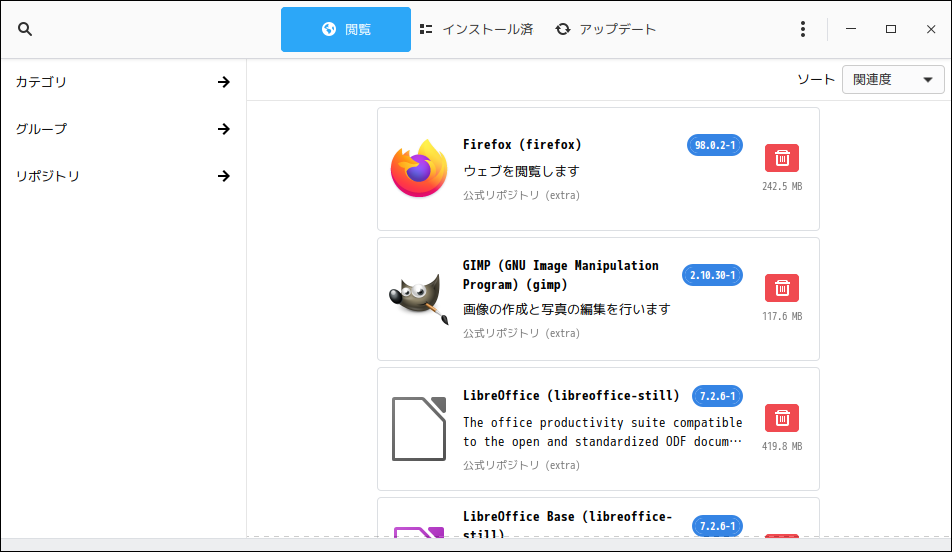The image size is (952, 552).
Task: Remove Firefox with its red trash button
Action: [x=782, y=158]
